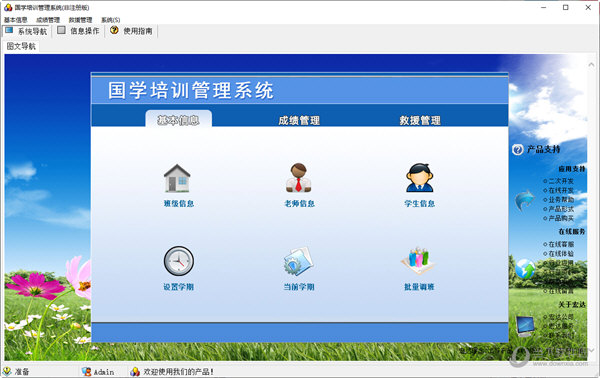This screenshot has width=600, height=378.
Task: Click the 产品支持 question mark icon
Action: pos(518,150)
